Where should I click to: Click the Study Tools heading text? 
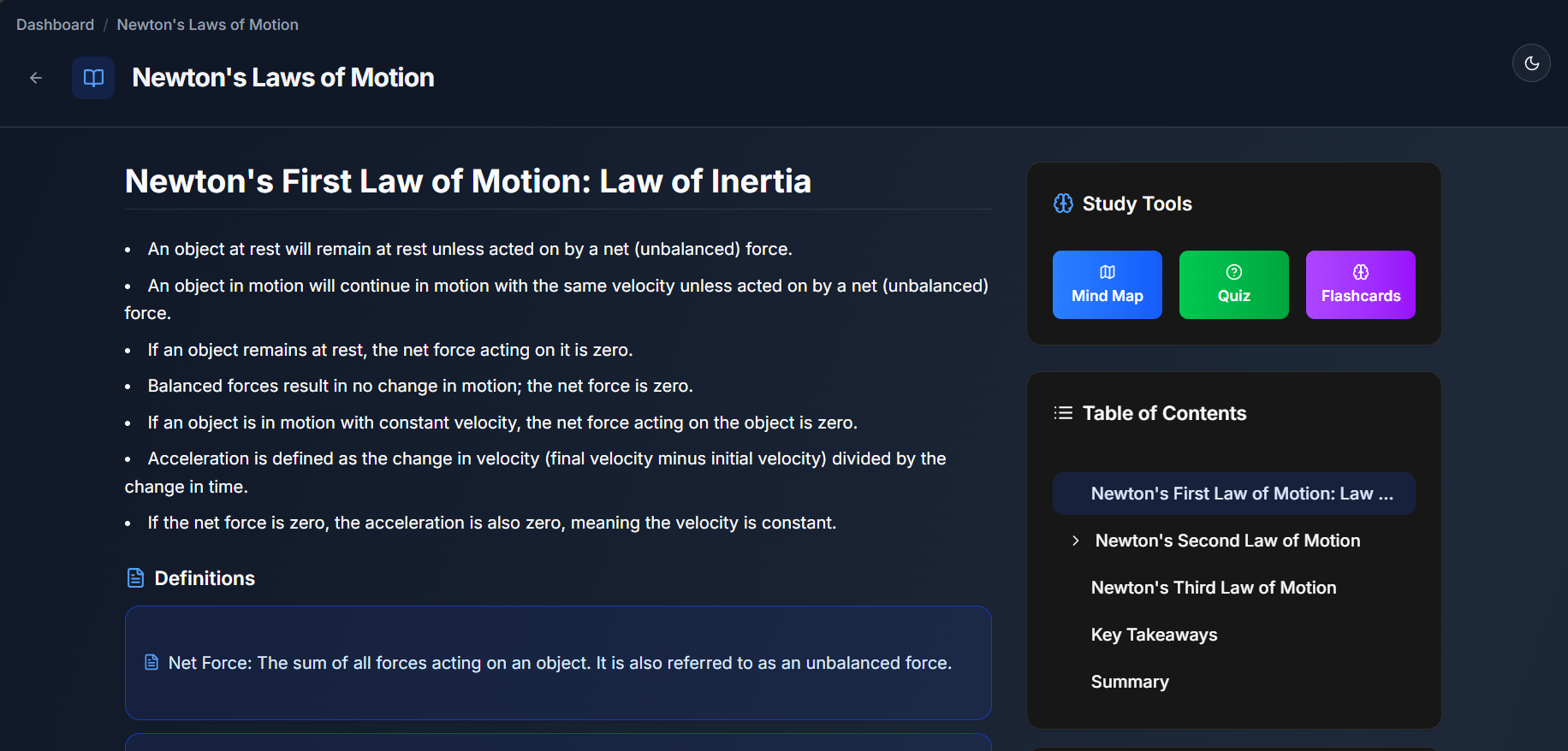[1137, 204]
